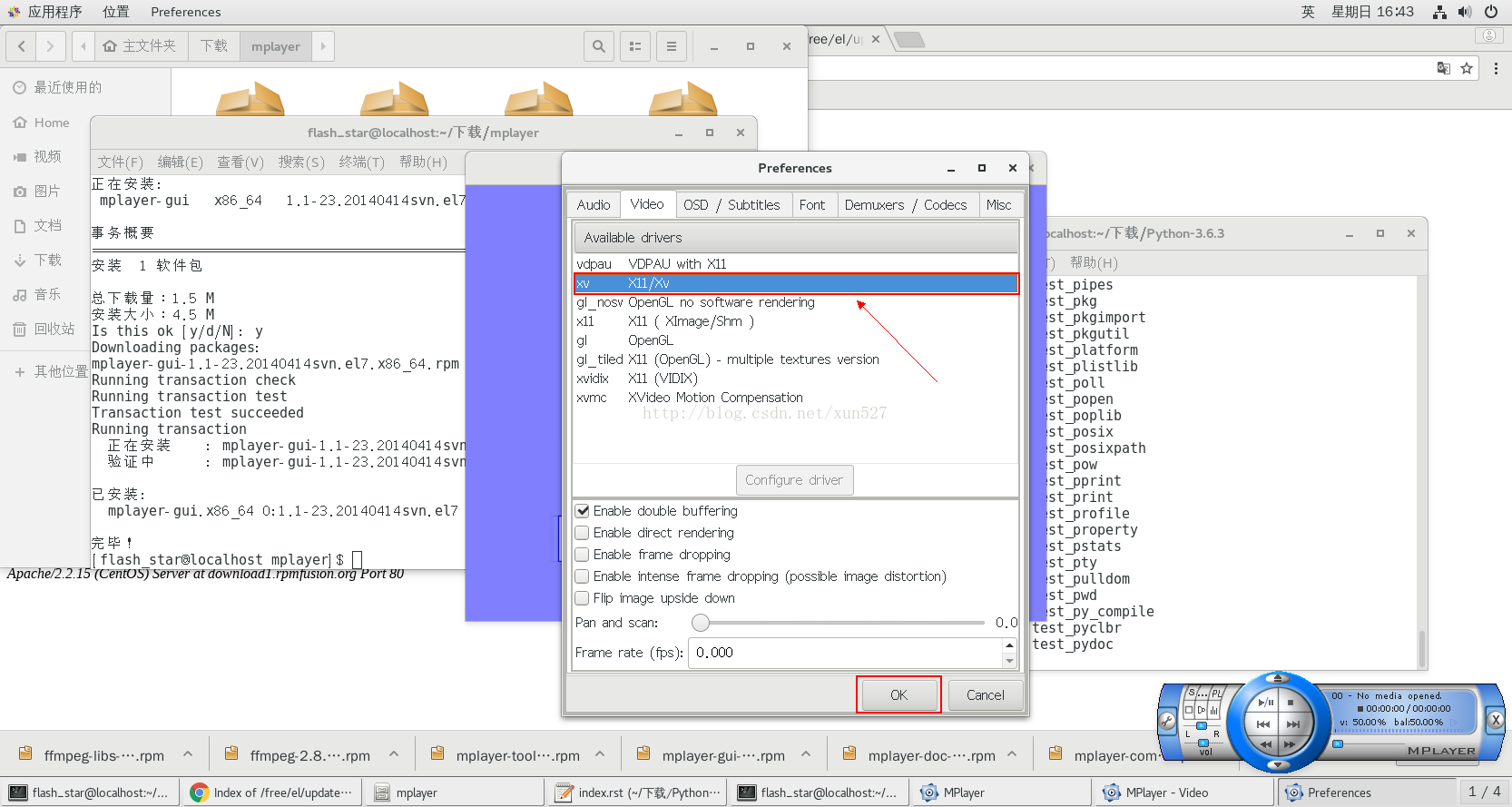The width and height of the screenshot is (1512, 807).
Task: Click search icon in file manager
Action: click(598, 46)
